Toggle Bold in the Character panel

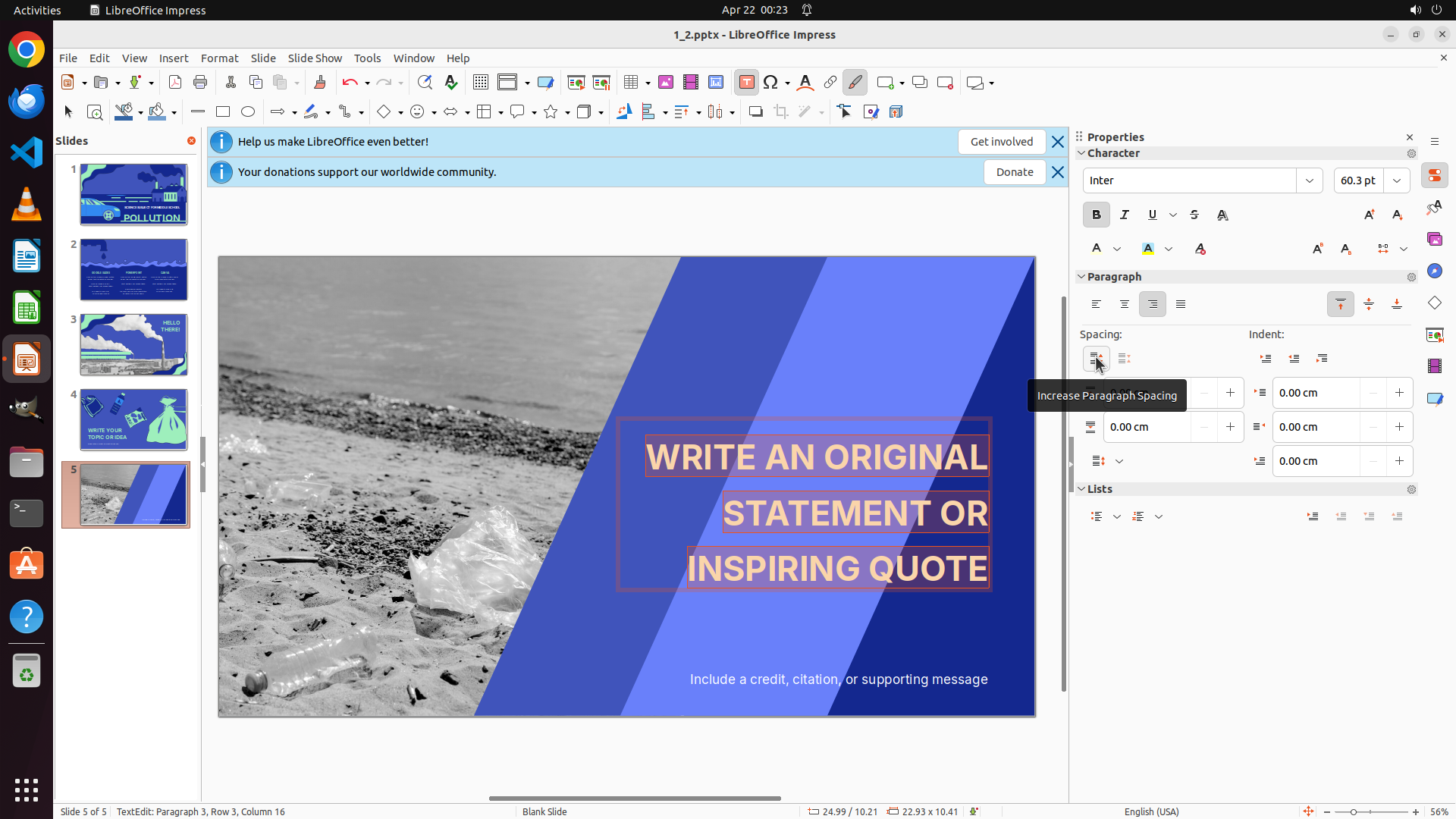point(1096,215)
